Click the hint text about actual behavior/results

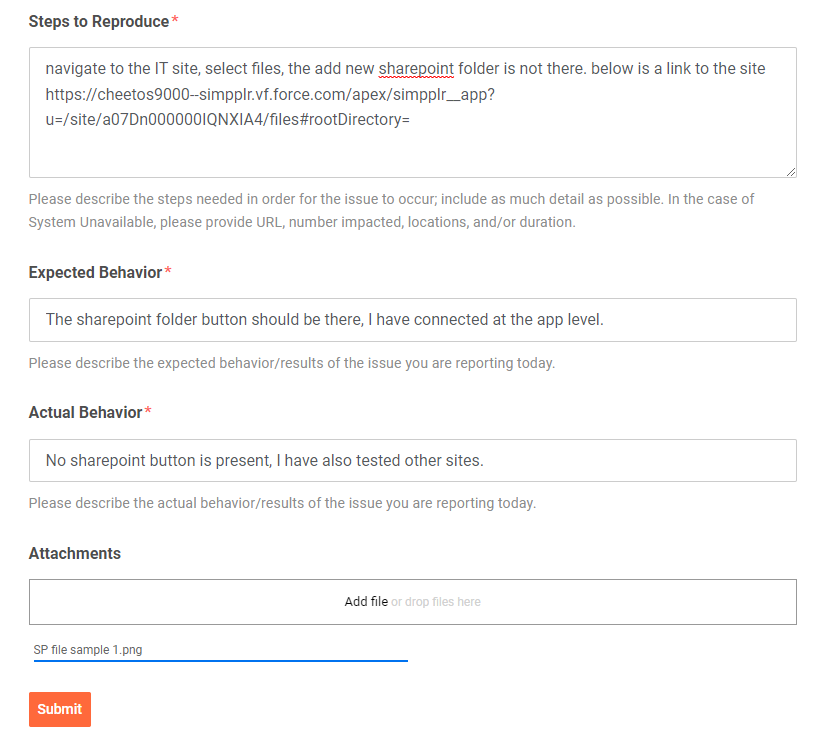pyautogui.click(x=282, y=503)
